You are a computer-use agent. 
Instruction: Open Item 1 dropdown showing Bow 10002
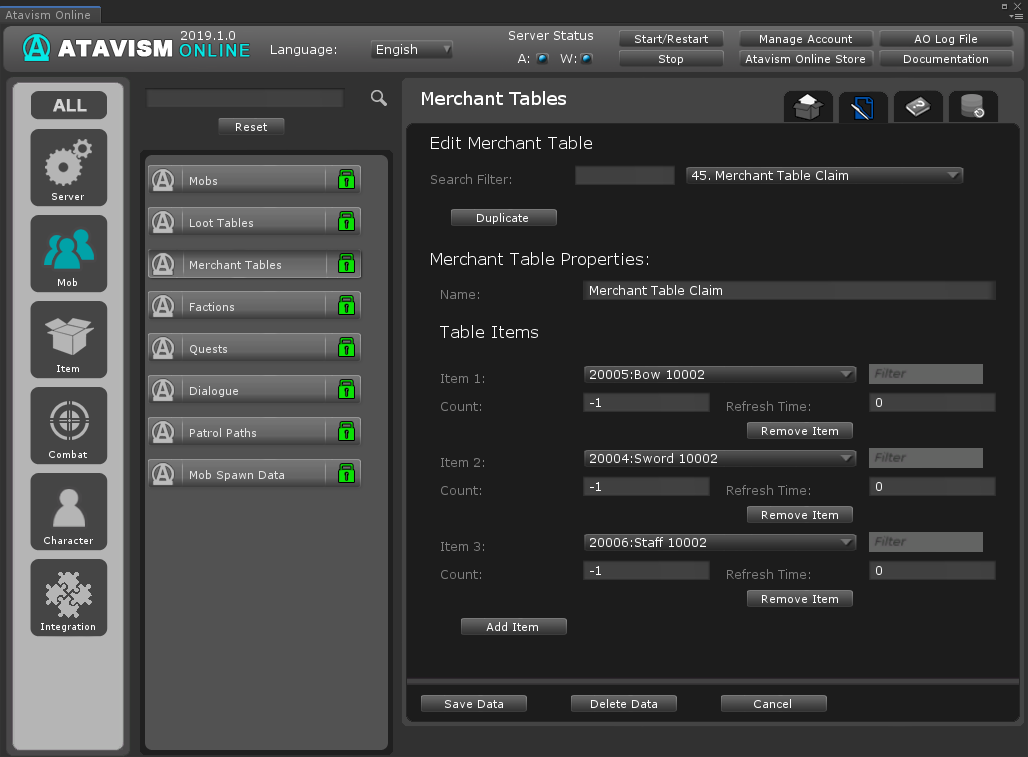coord(720,375)
